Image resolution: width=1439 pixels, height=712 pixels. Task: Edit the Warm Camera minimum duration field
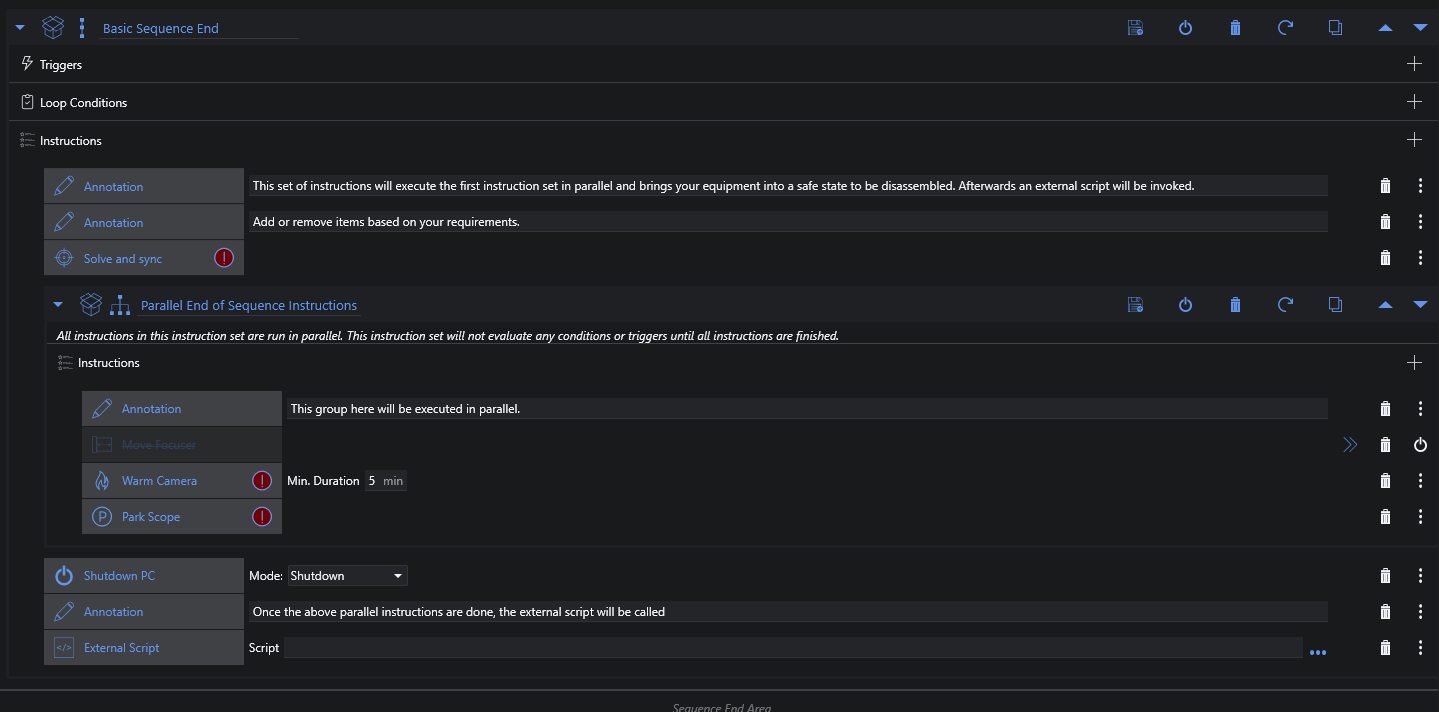[372, 481]
